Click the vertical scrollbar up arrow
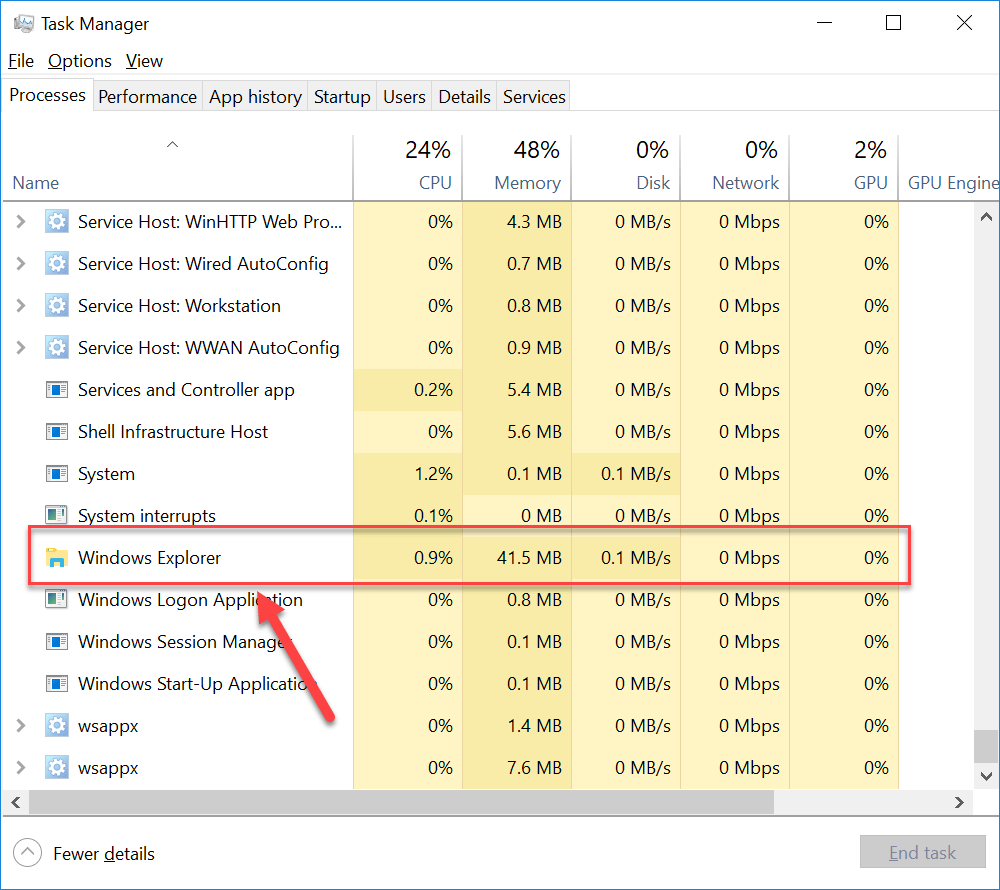 986,217
